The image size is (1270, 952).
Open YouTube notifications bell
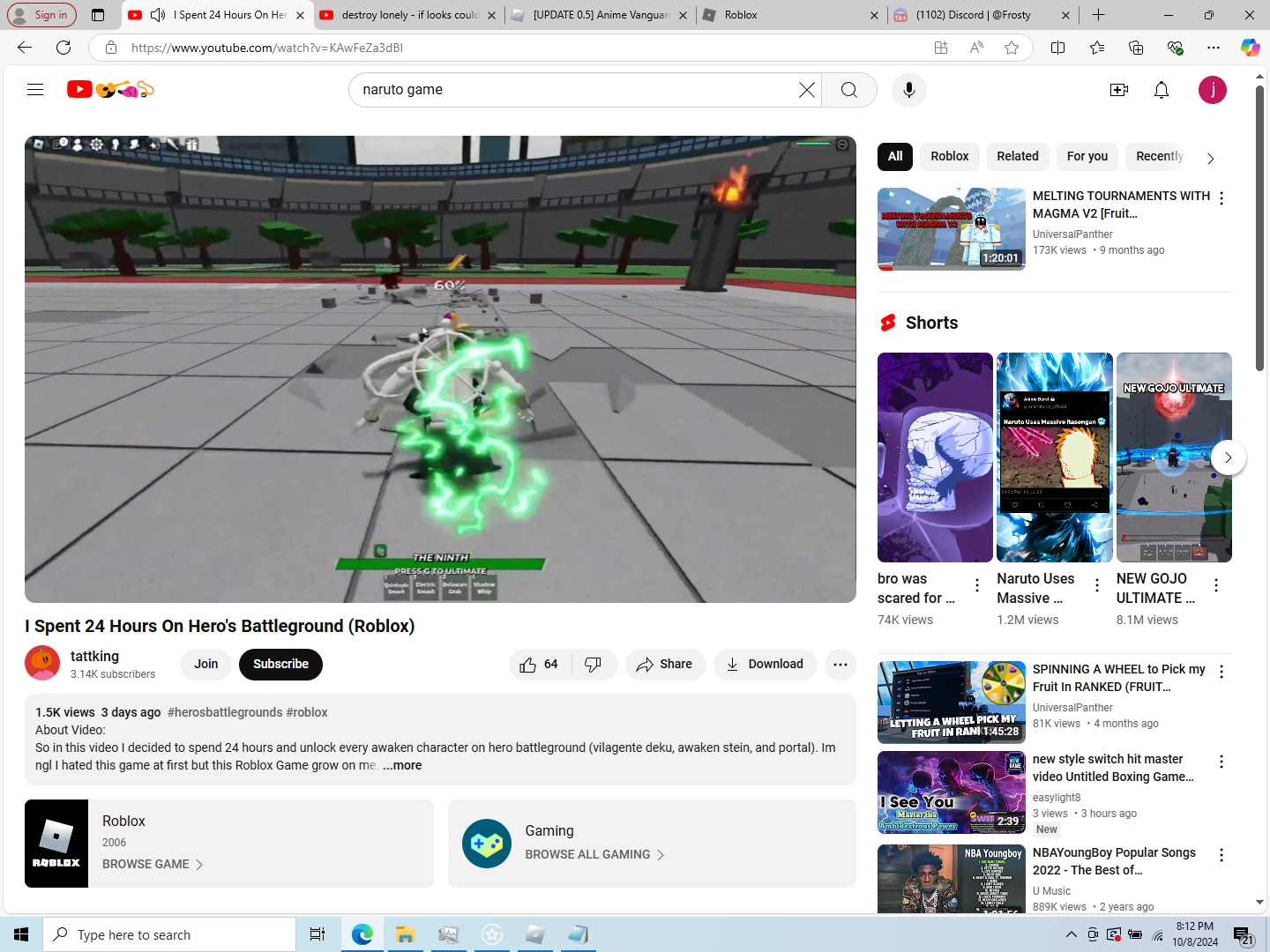tap(1162, 90)
